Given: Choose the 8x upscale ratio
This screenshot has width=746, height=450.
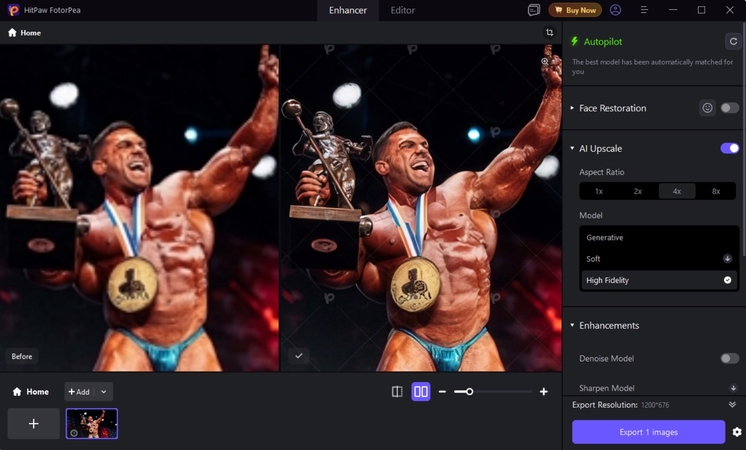Looking at the screenshot, I should pos(716,191).
